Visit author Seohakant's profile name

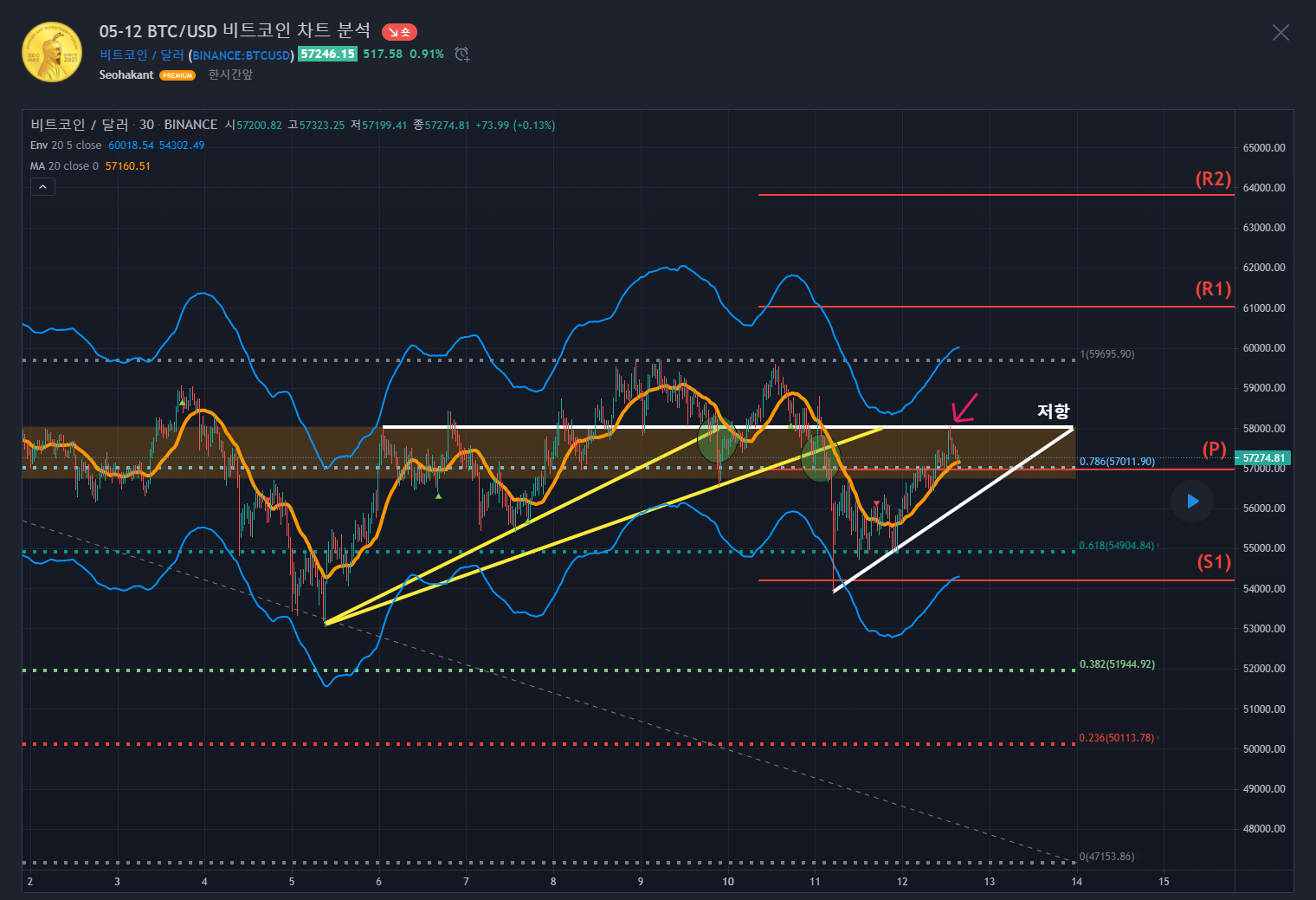point(126,75)
